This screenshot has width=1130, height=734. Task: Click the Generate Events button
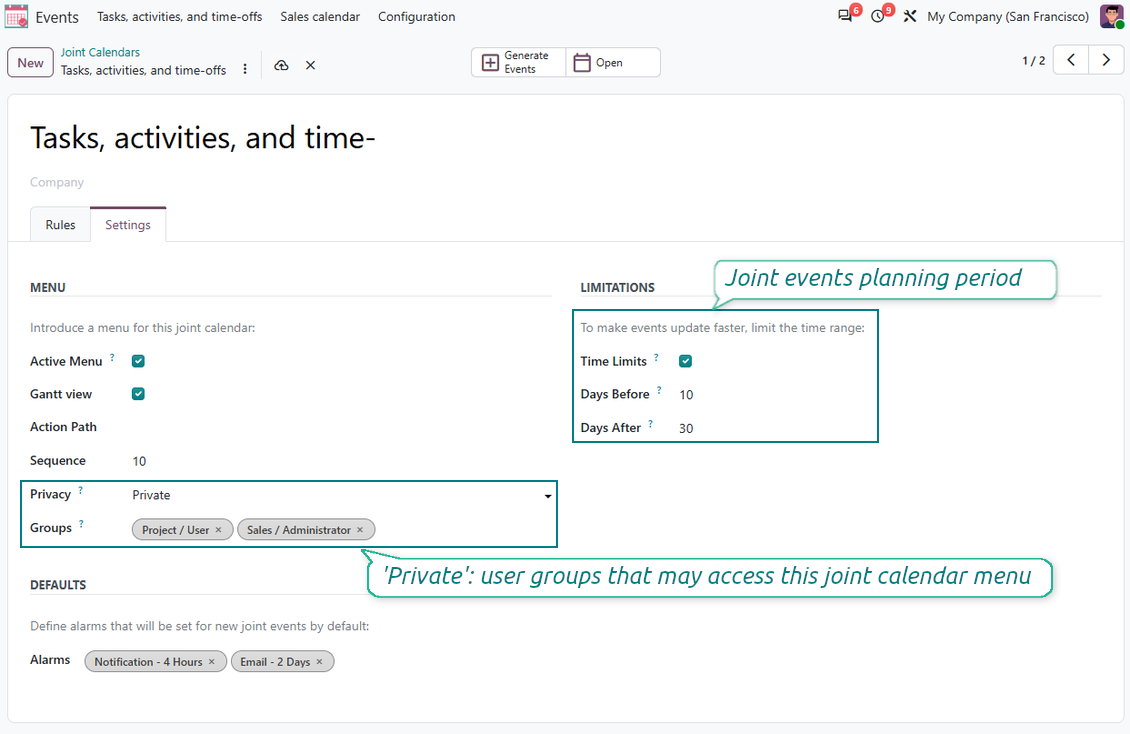click(519, 62)
